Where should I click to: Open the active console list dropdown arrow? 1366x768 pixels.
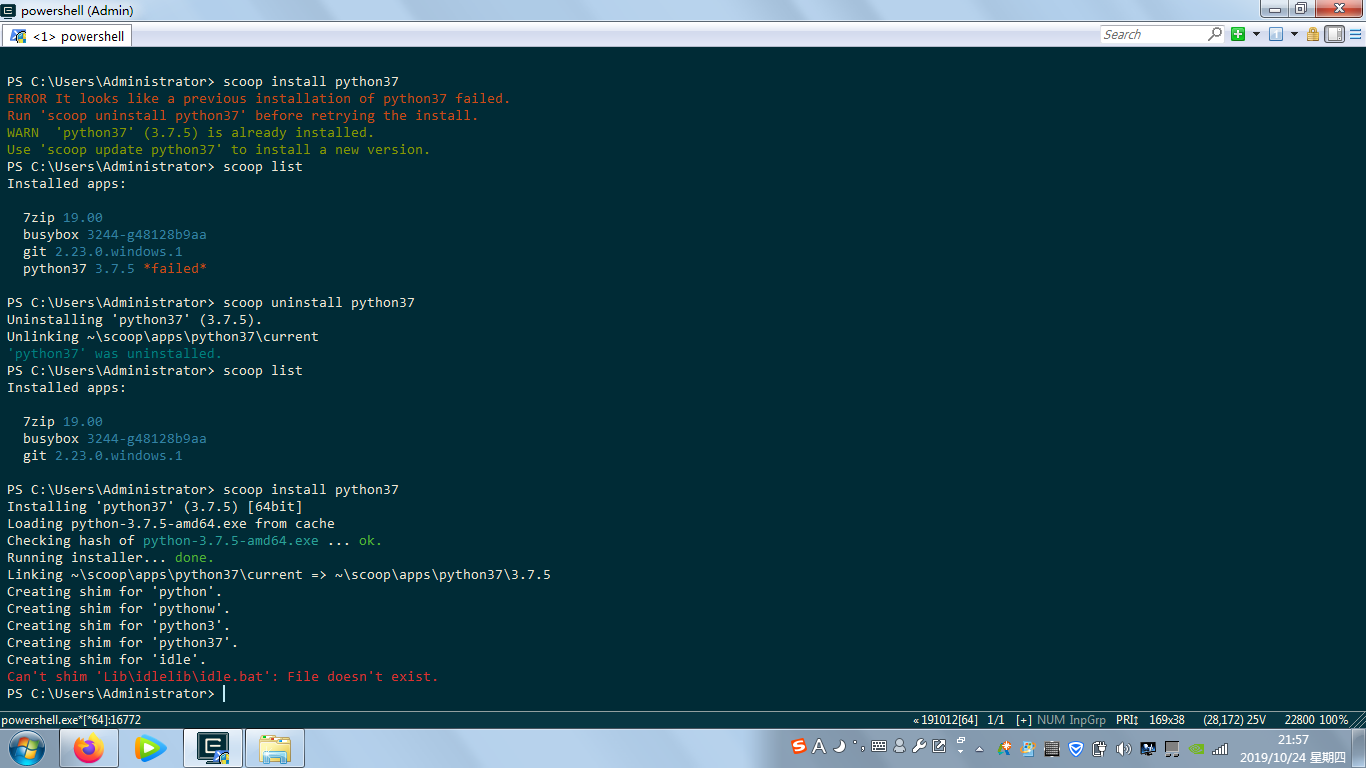(x=1294, y=33)
